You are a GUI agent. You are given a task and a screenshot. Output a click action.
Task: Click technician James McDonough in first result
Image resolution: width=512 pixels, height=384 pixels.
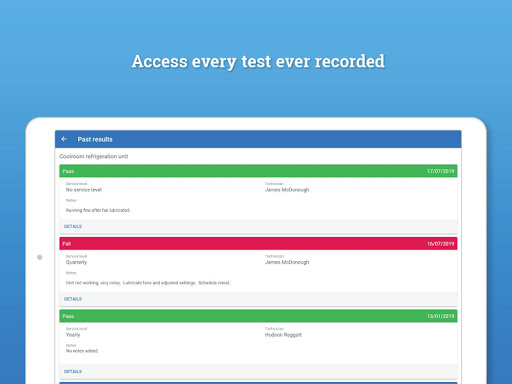coord(287,190)
